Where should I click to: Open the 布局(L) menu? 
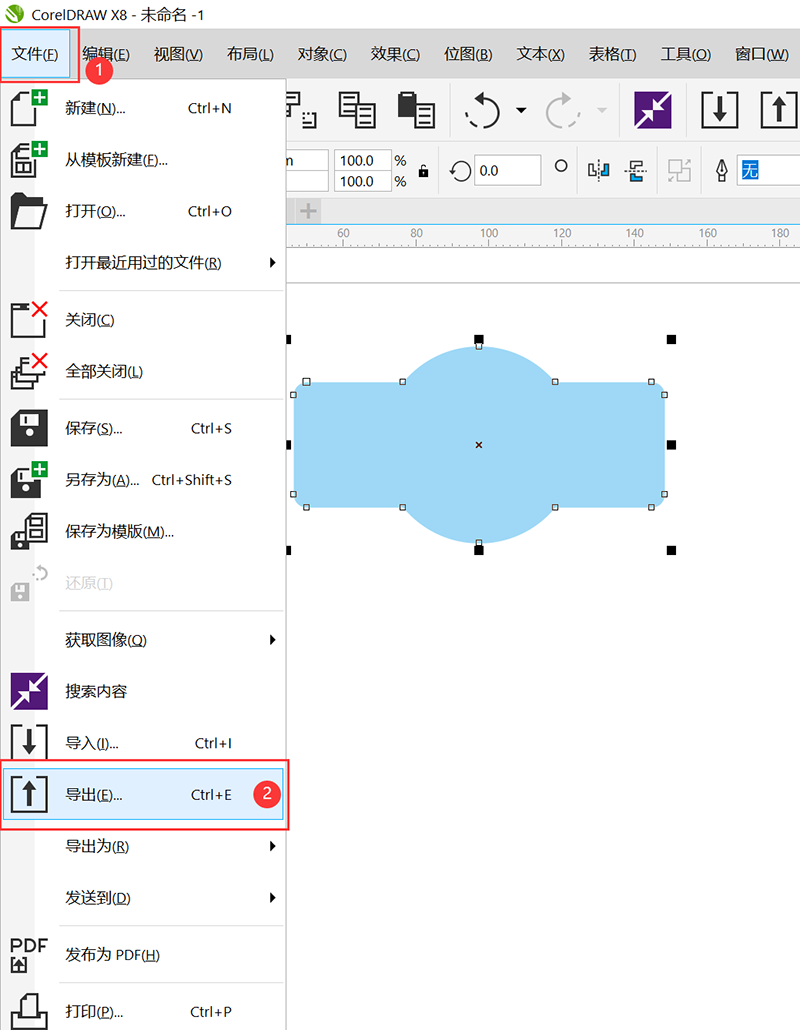(250, 54)
